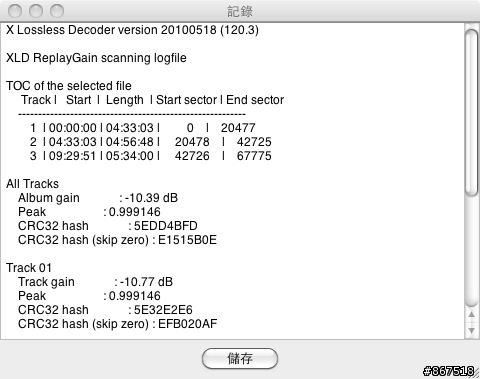Click track 3 end sector 67775
The height and width of the screenshot is (379, 480).
coord(254,156)
